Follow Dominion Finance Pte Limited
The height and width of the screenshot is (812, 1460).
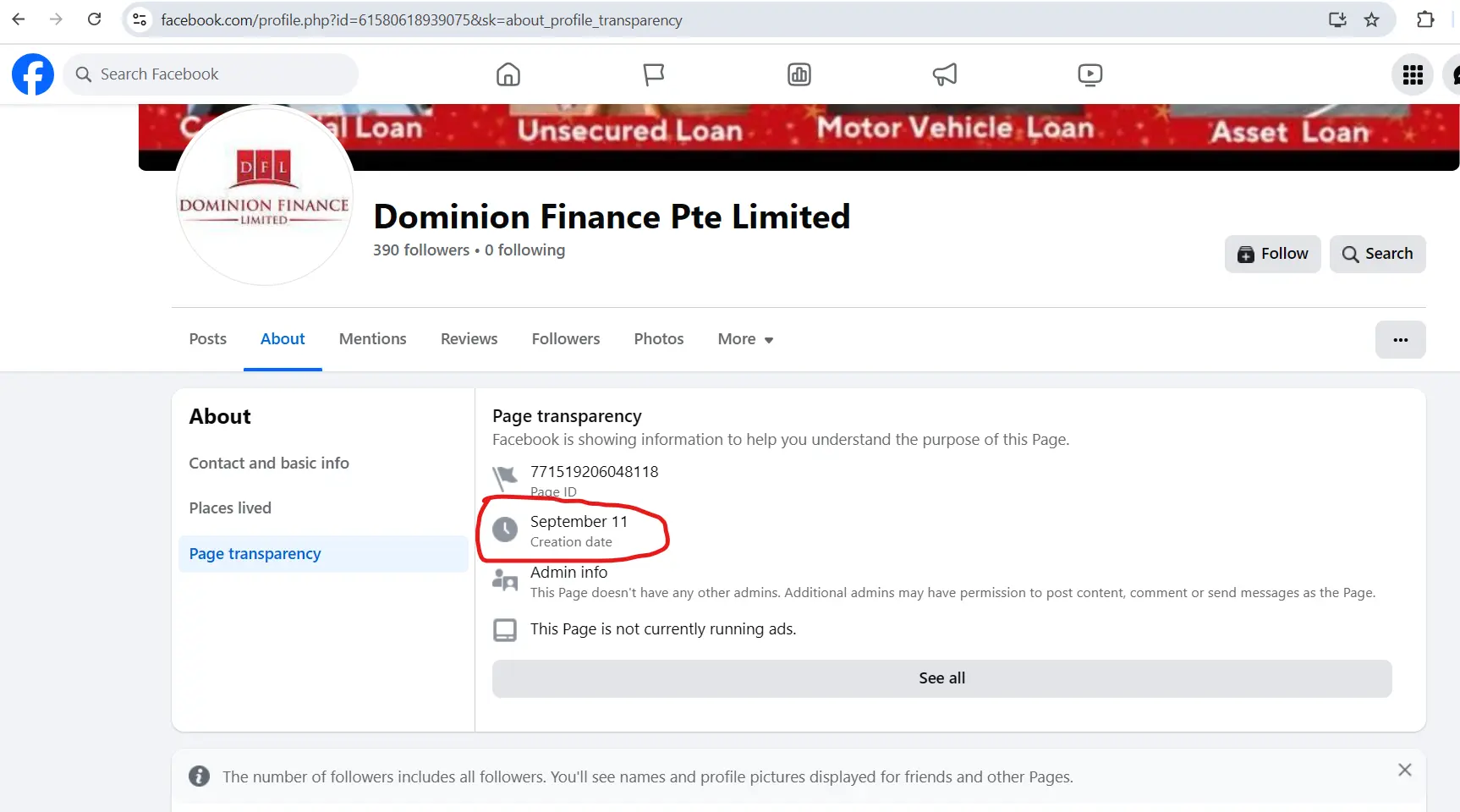[x=1272, y=254]
